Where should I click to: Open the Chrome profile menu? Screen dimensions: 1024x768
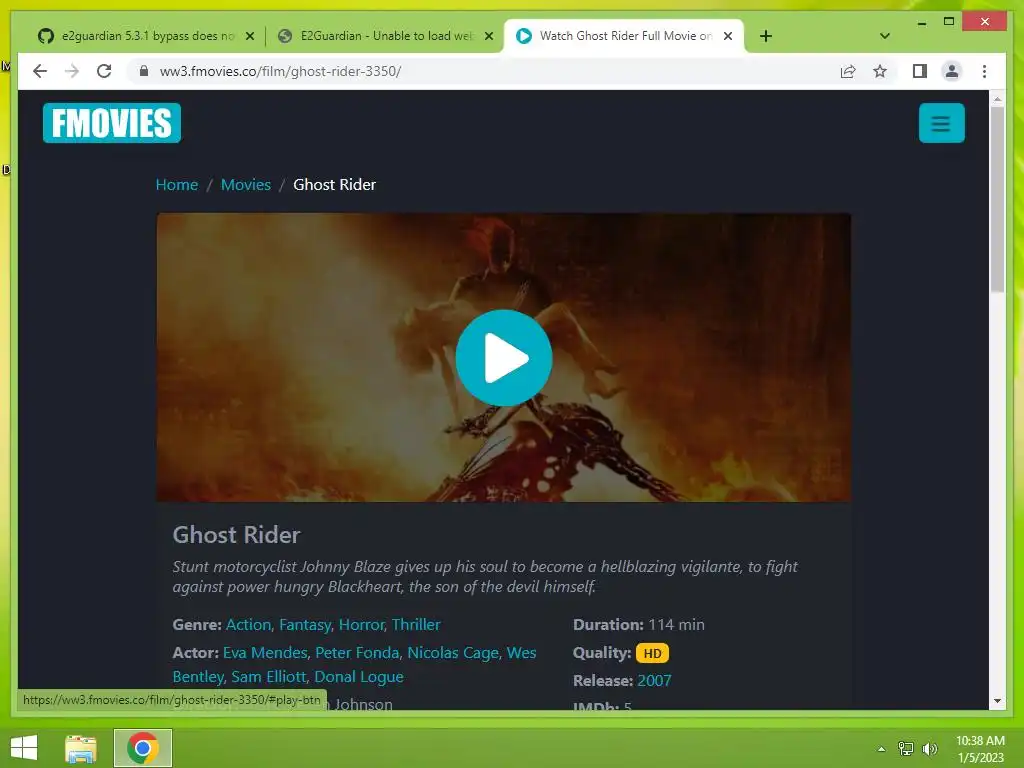(x=952, y=71)
